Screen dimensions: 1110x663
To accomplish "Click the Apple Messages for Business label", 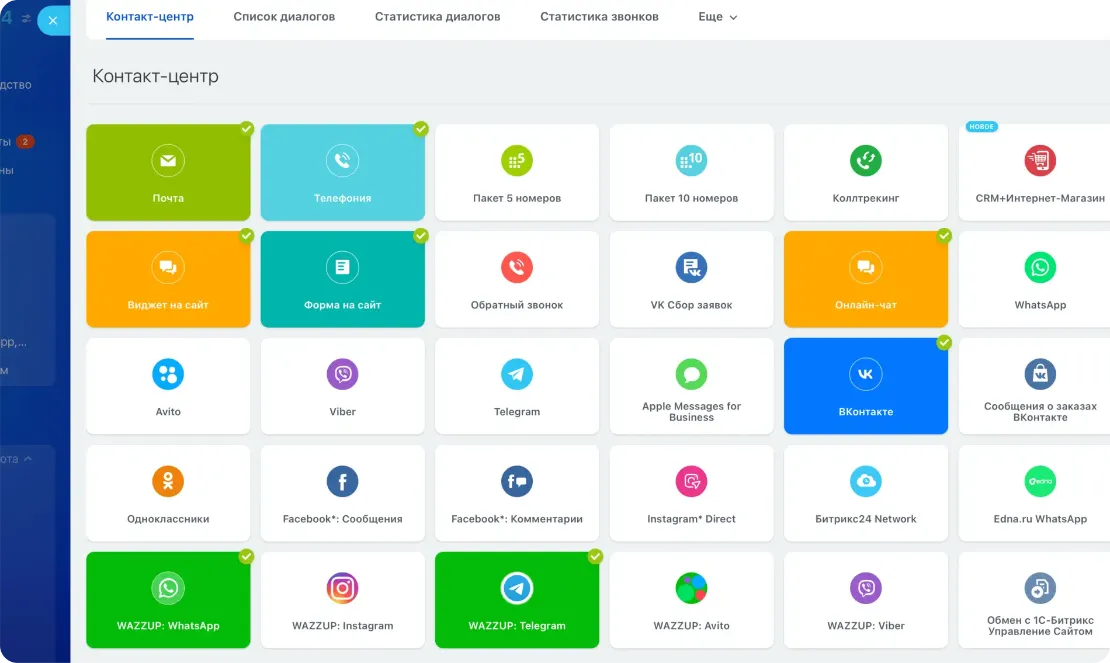I will pos(692,412).
